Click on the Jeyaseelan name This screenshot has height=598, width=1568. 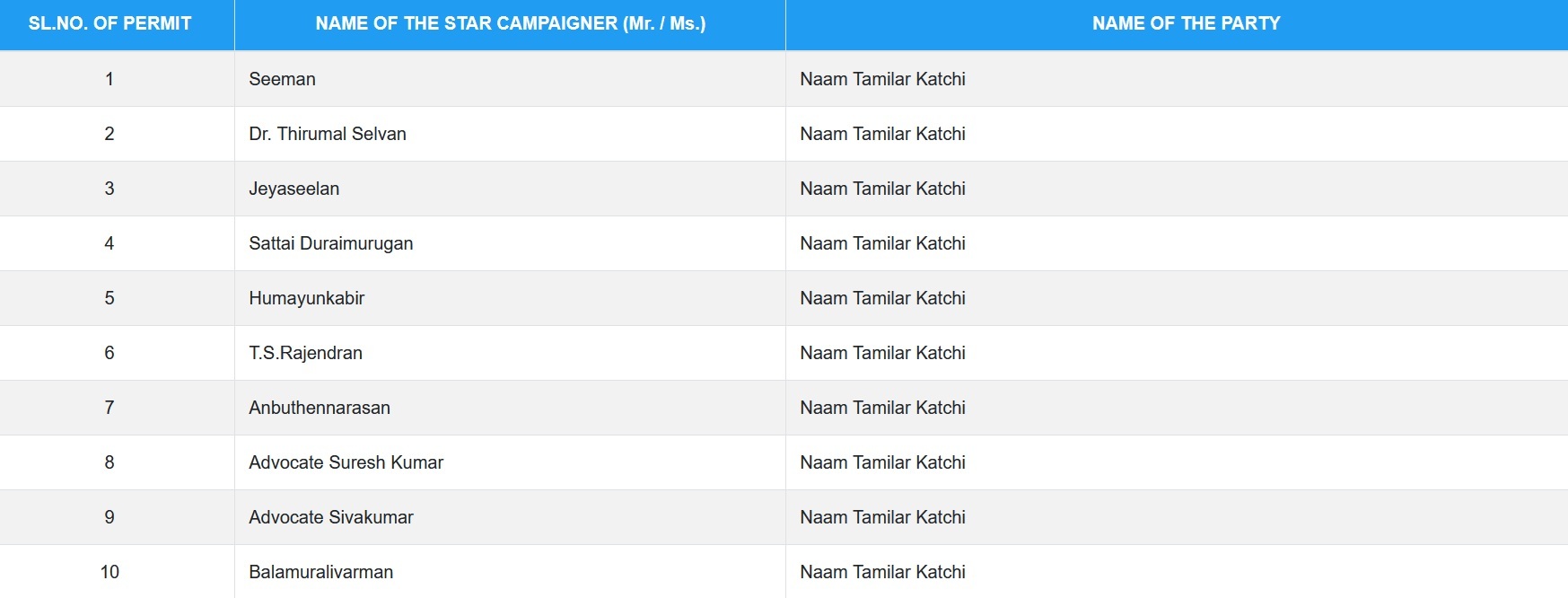(293, 189)
